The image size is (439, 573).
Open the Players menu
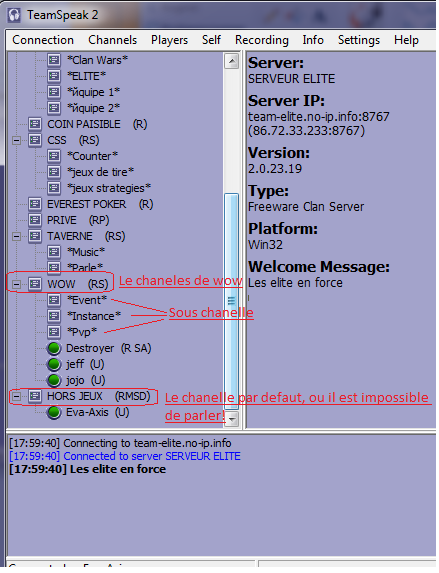tap(169, 40)
